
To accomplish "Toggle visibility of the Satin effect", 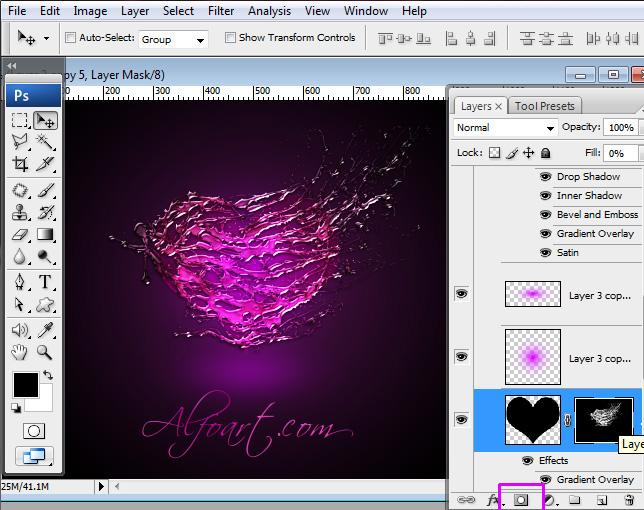I will click(x=545, y=253).
